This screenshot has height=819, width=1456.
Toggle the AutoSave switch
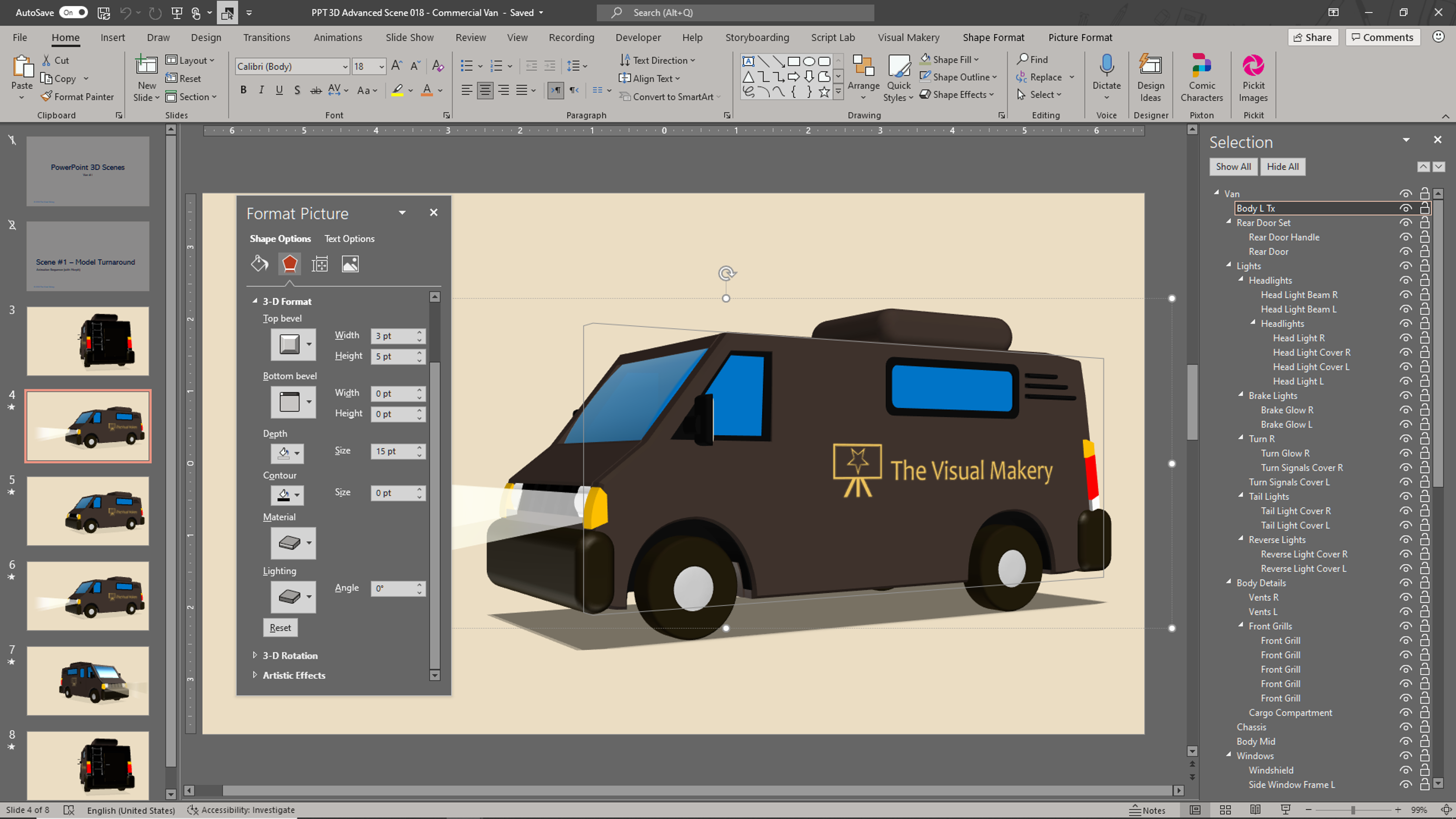coord(74,13)
